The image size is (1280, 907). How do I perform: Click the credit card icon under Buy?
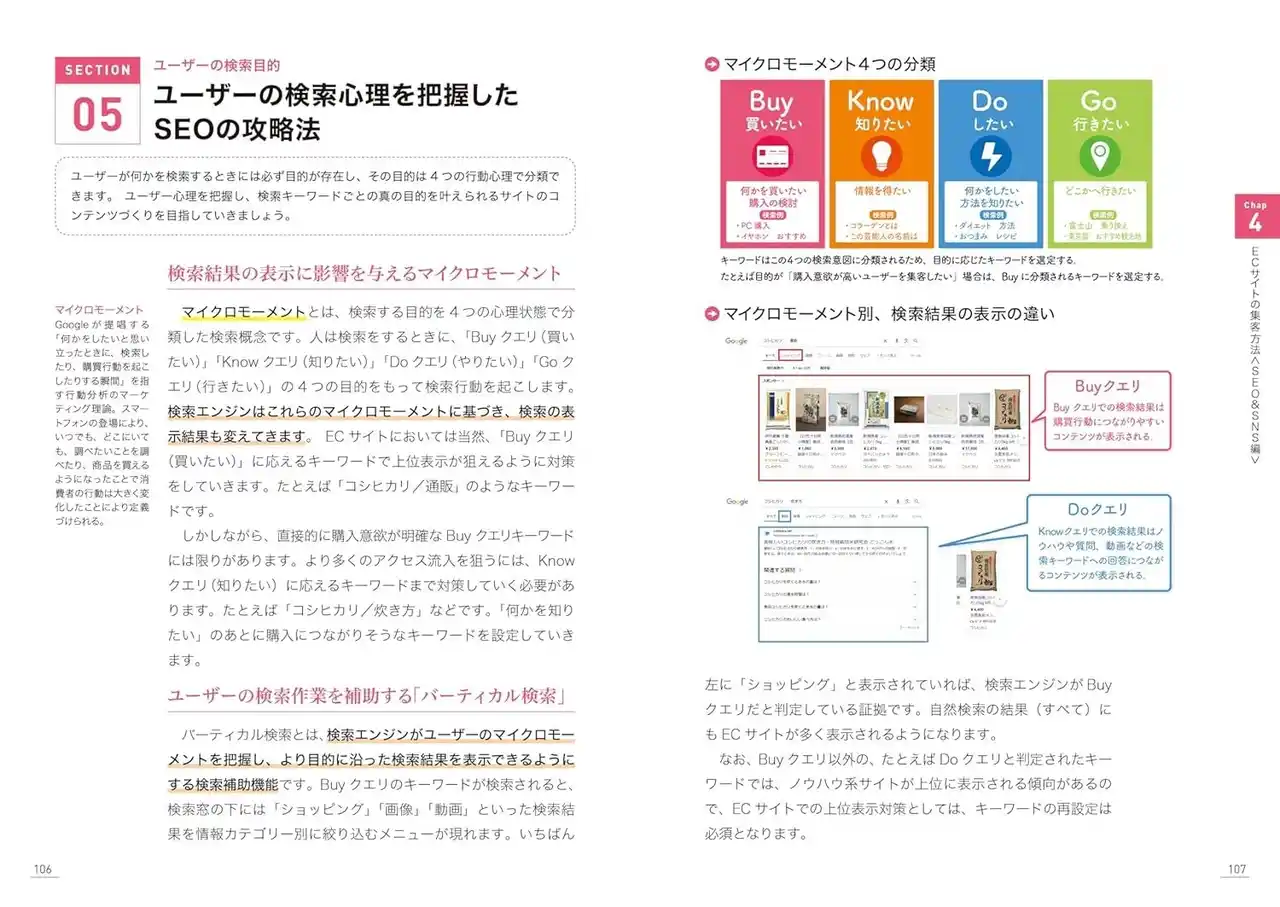pyautogui.click(x=771, y=156)
